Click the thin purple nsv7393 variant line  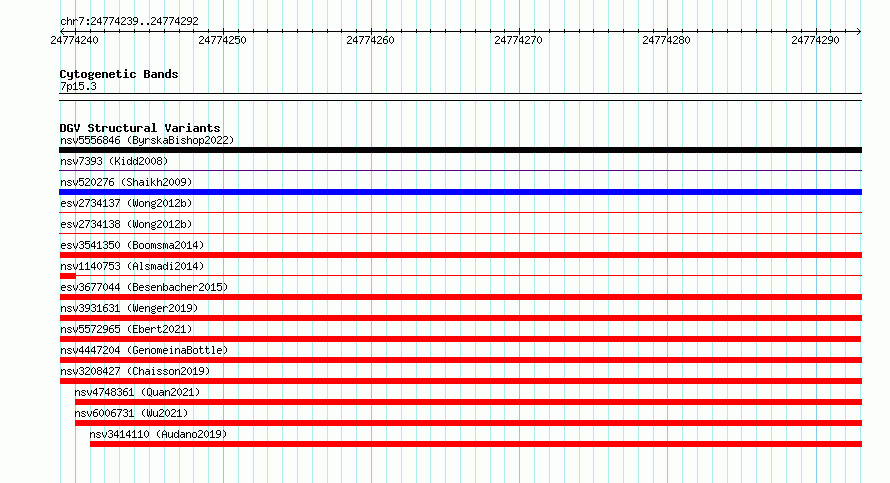460,170
